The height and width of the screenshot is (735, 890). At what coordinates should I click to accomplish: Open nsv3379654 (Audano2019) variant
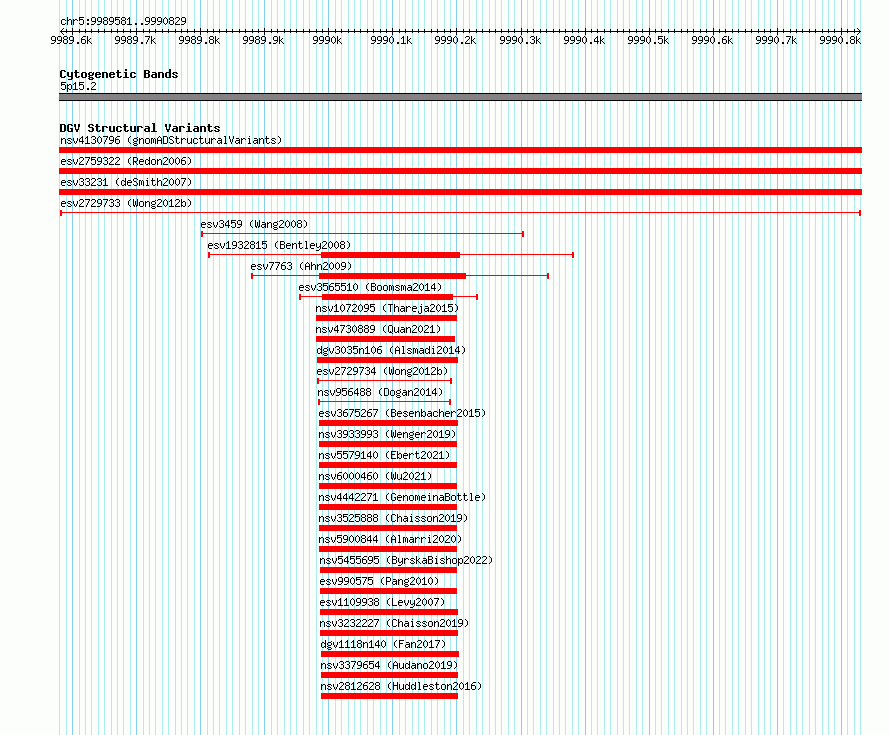pyautogui.click(x=389, y=665)
